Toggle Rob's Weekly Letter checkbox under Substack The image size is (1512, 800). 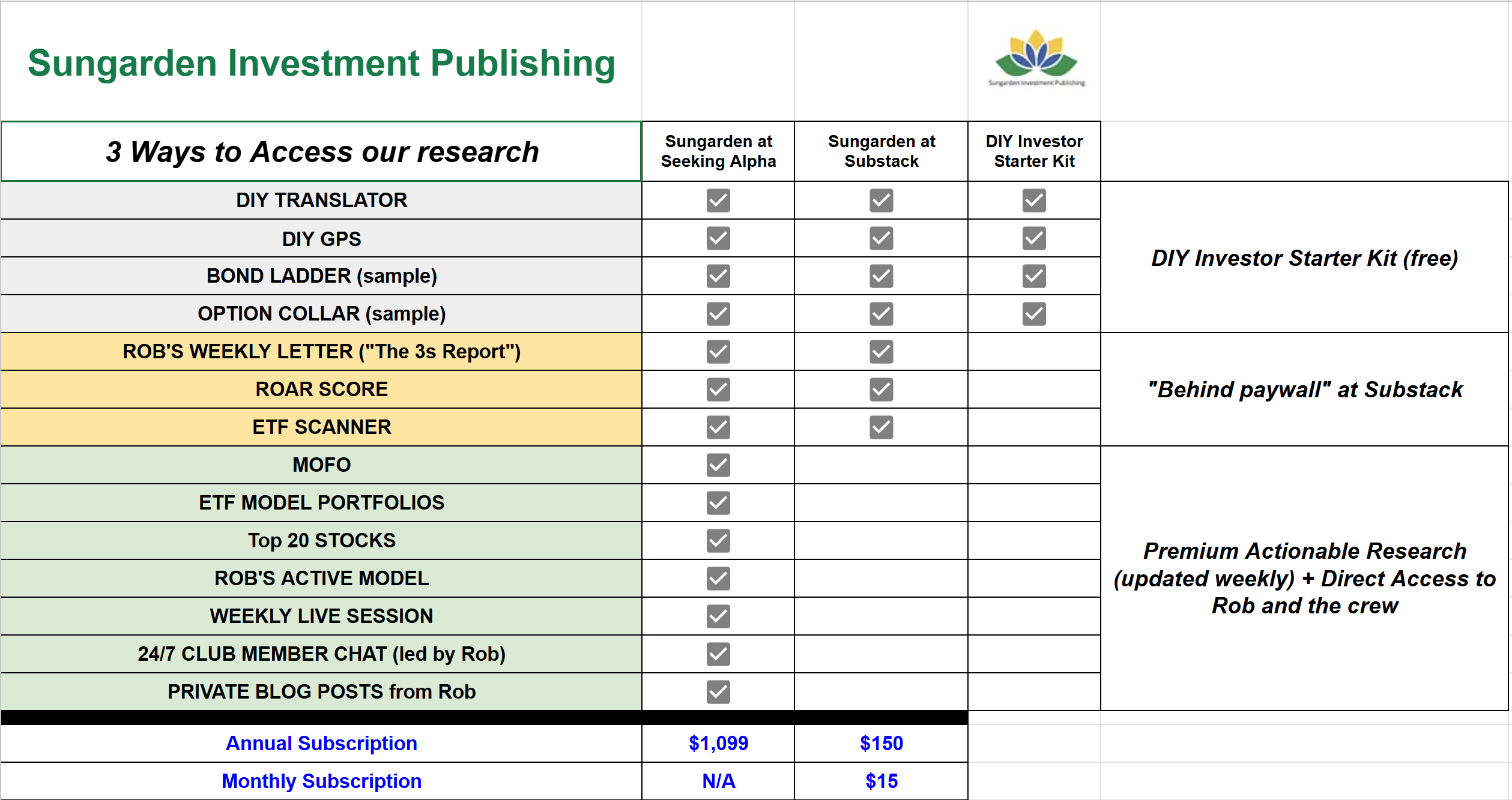pos(881,352)
